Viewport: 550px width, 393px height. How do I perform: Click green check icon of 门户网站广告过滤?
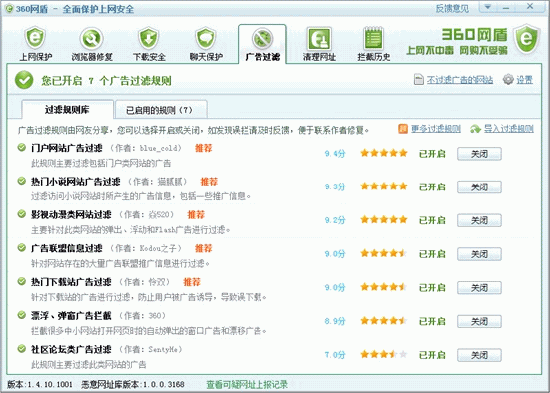(x=22, y=147)
